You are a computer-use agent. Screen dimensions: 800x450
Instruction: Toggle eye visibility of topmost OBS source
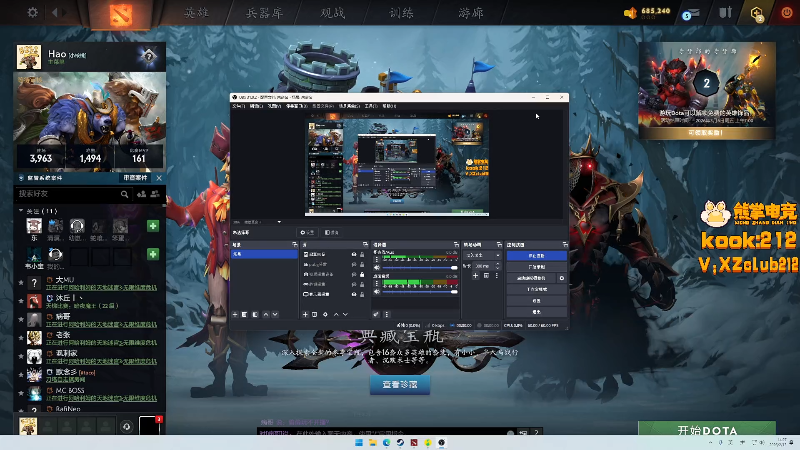tap(354, 254)
